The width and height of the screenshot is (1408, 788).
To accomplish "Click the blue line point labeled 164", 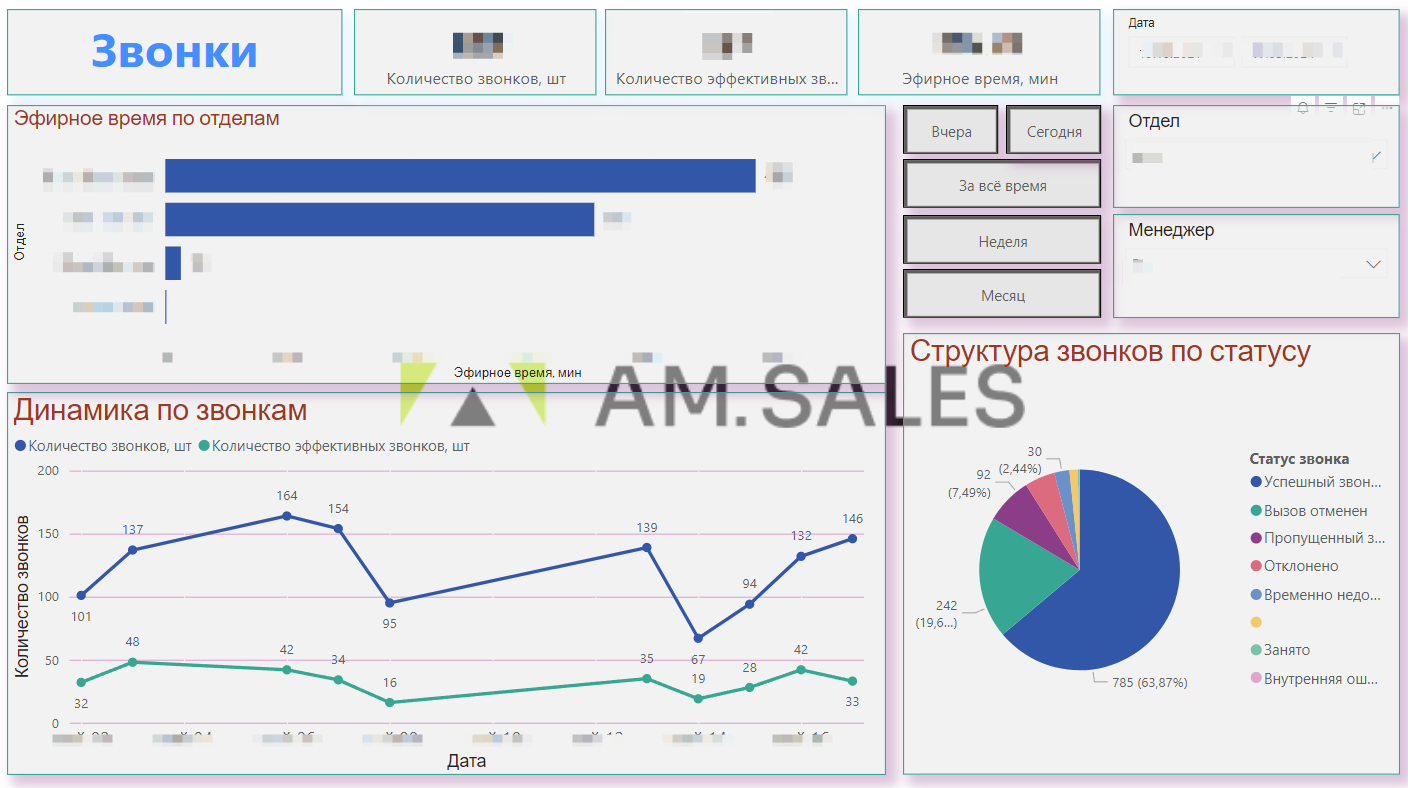I will pos(287,516).
